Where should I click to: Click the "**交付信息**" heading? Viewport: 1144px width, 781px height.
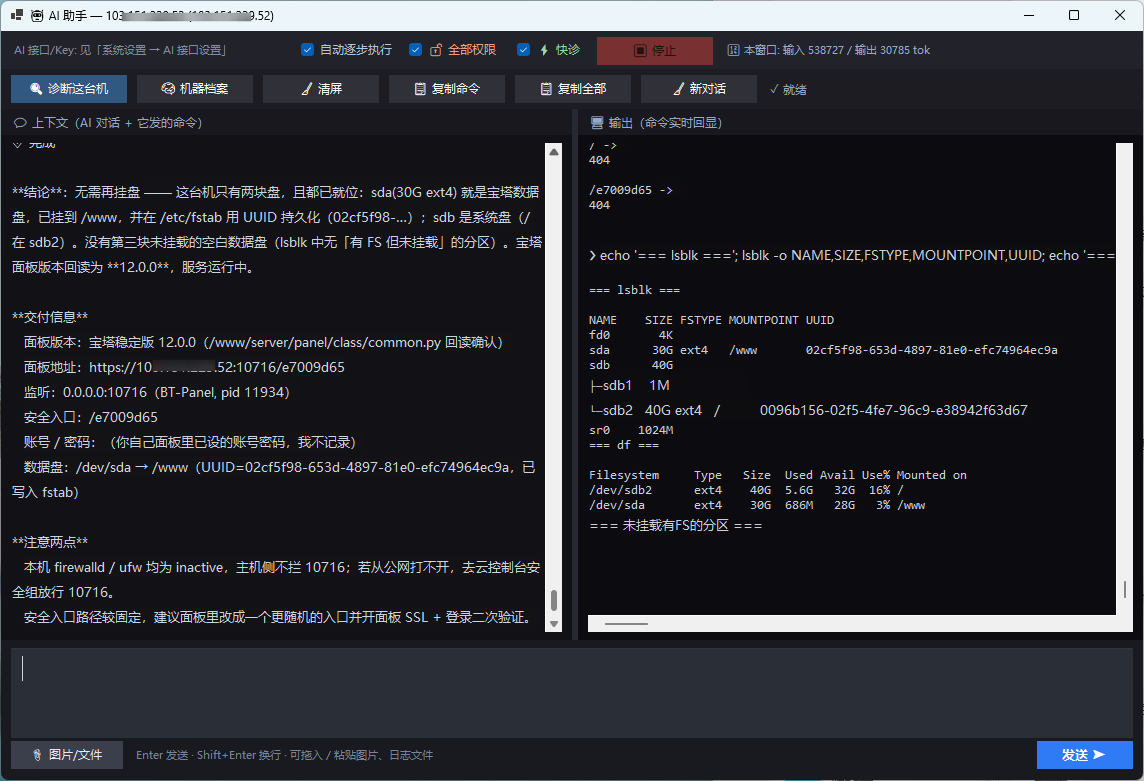click(x=50, y=318)
